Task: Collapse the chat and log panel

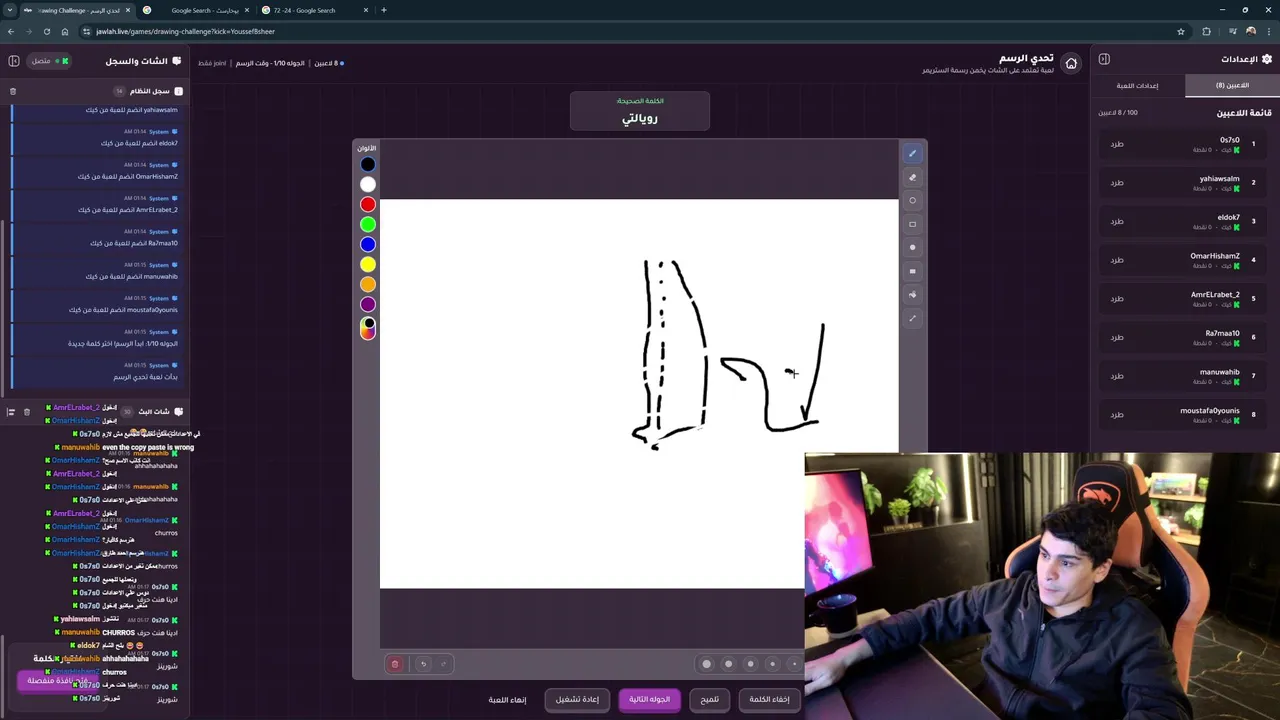Action: 14,61
